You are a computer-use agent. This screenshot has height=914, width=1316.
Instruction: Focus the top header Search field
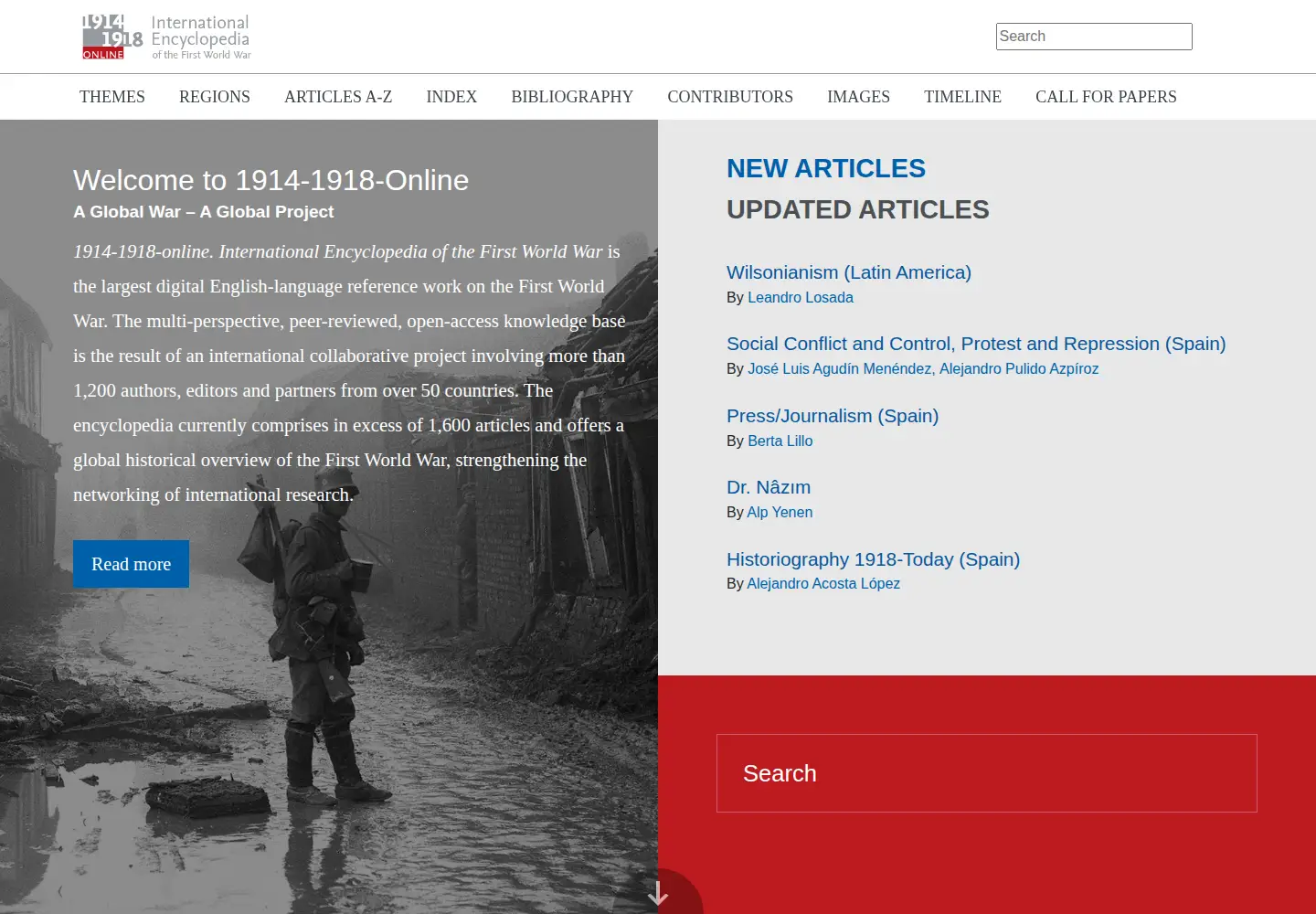pos(1094,37)
